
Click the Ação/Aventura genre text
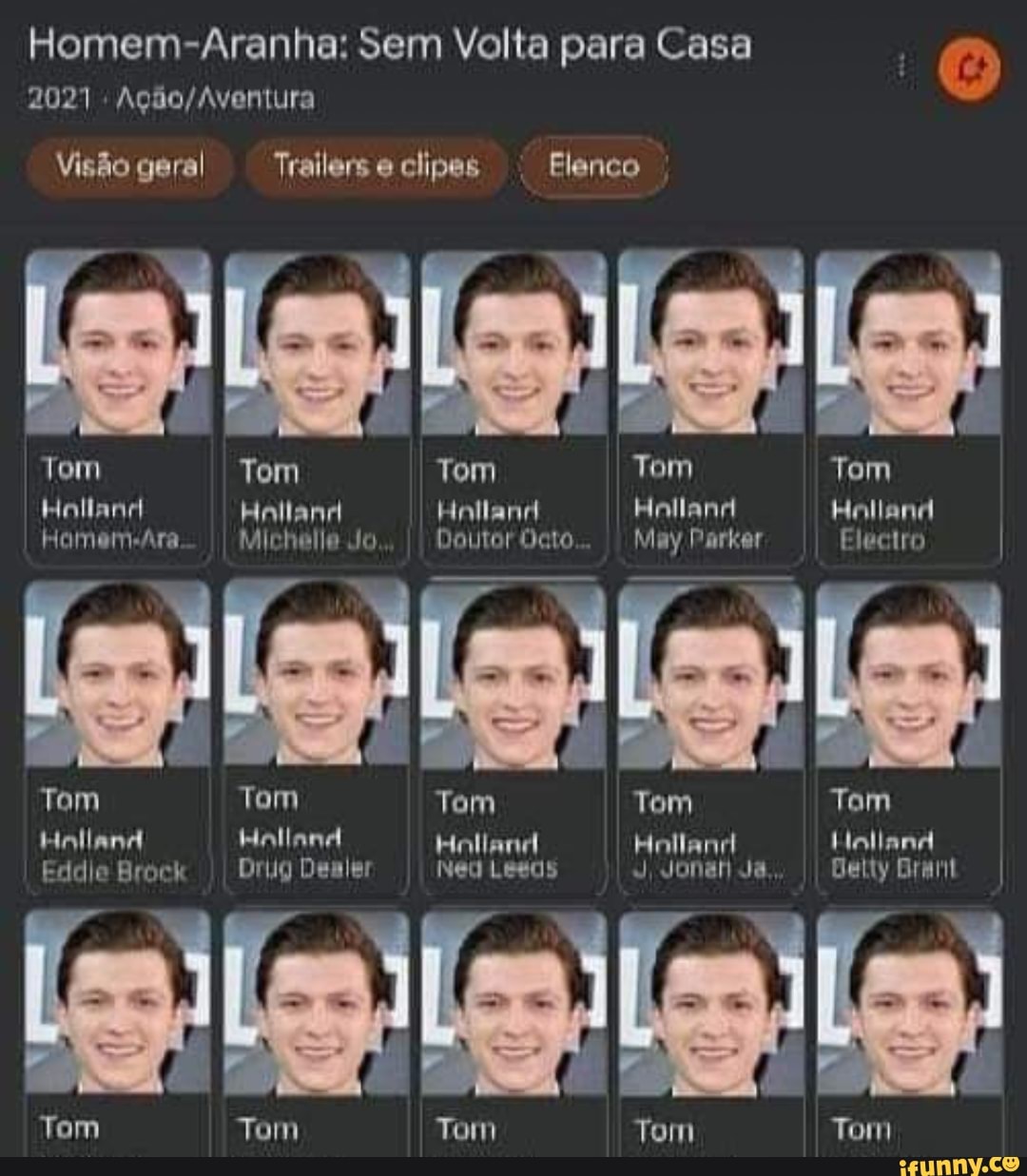tap(215, 99)
